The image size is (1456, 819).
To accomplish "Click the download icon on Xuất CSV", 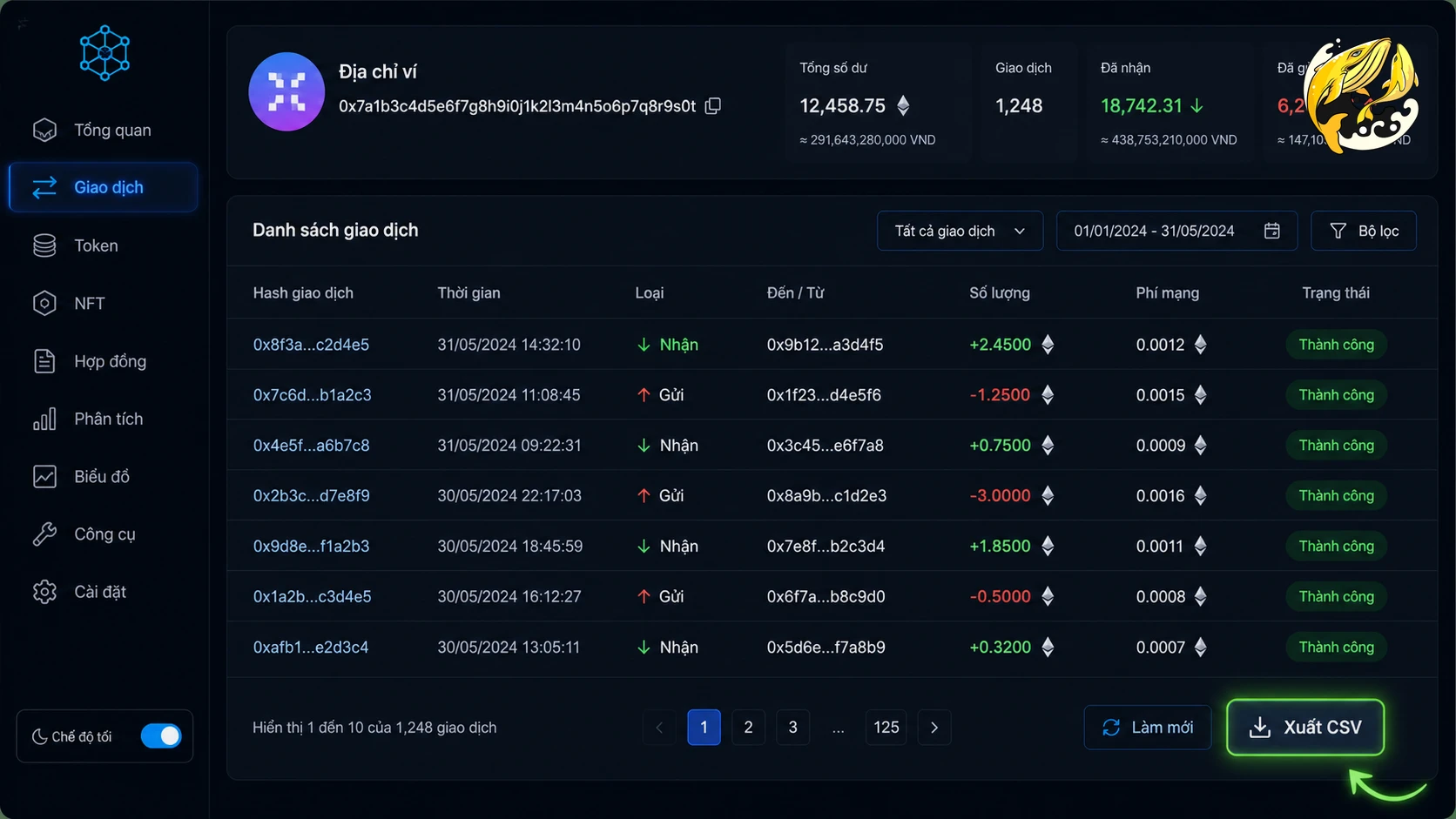I will pyautogui.click(x=1260, y=728).
